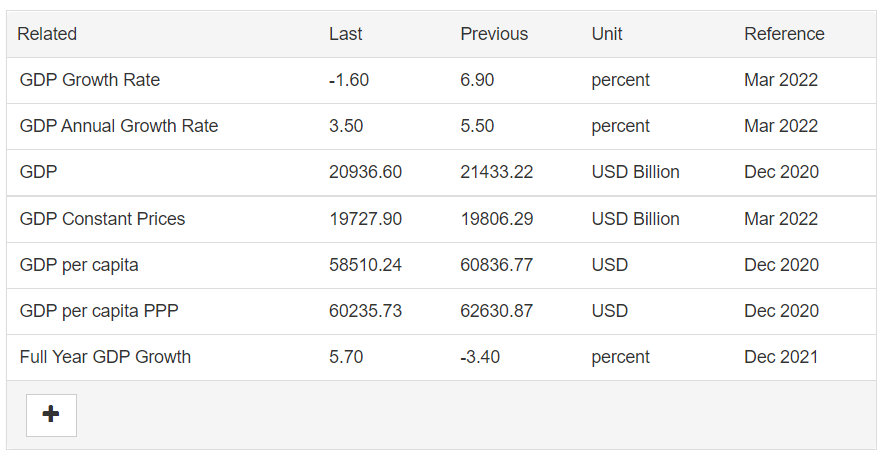Open the Full Year GDP Growth indicator
Screen dimensions: 877x450
(x=105, y=357)
